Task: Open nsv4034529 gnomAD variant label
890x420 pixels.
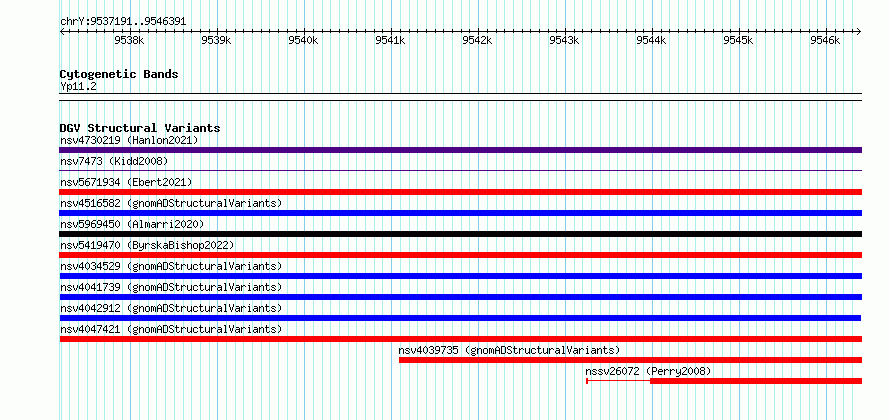Action: (x=171, y=266)
